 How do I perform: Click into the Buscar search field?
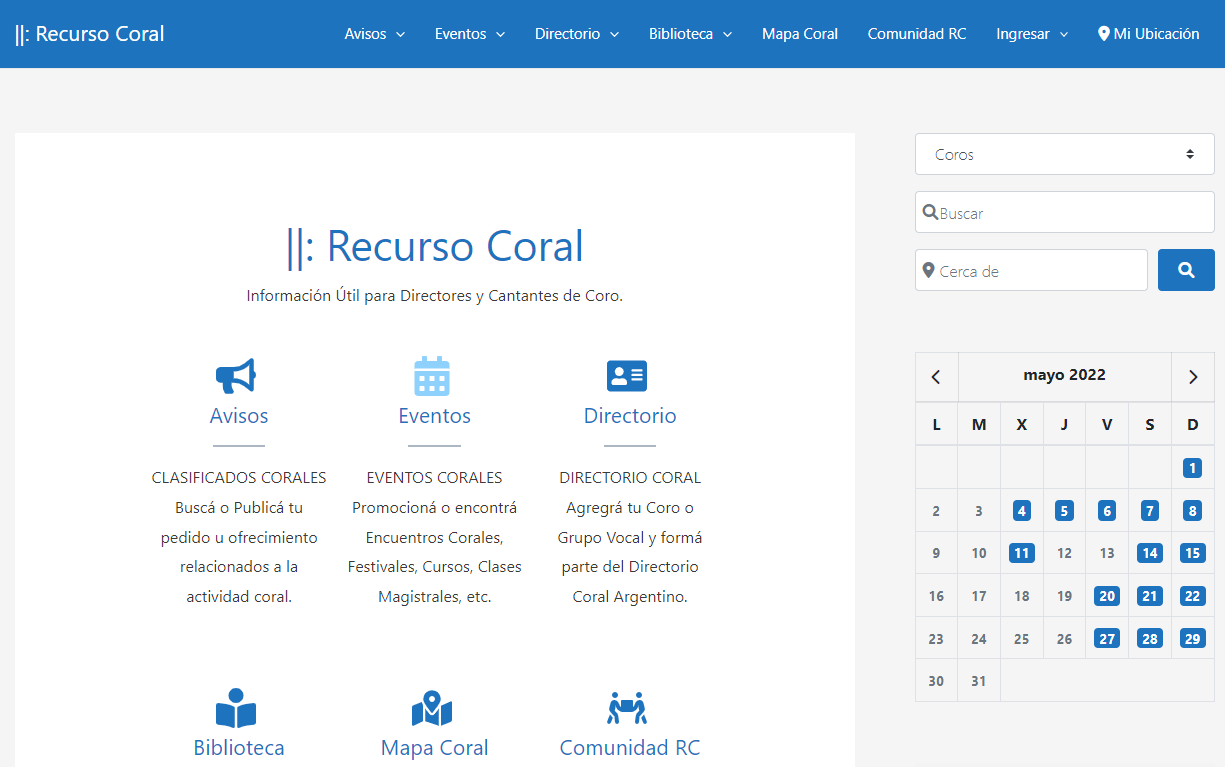point(1070,213)
